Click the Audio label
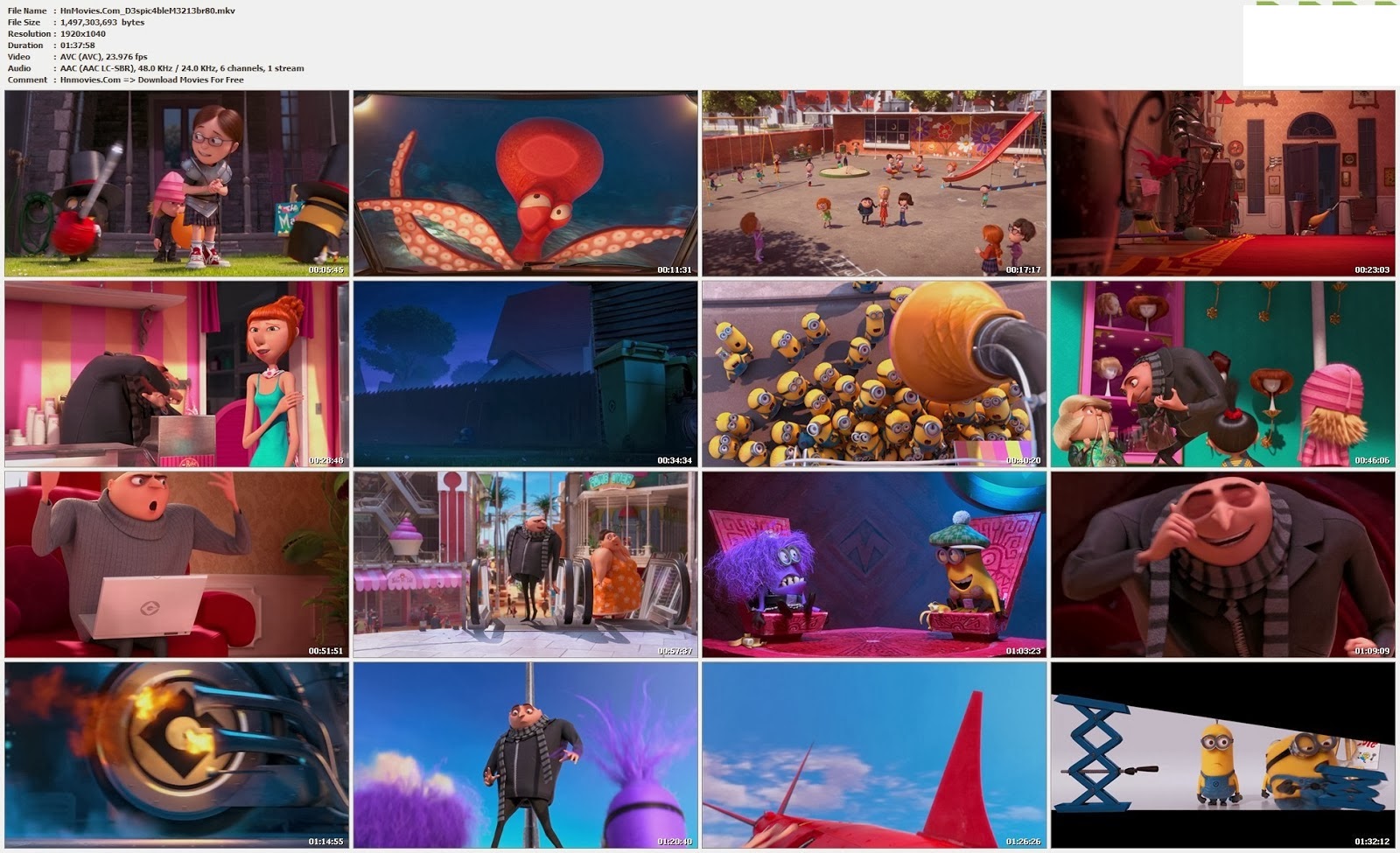The width and height of the screenshot is (1400, 853). 19,67
